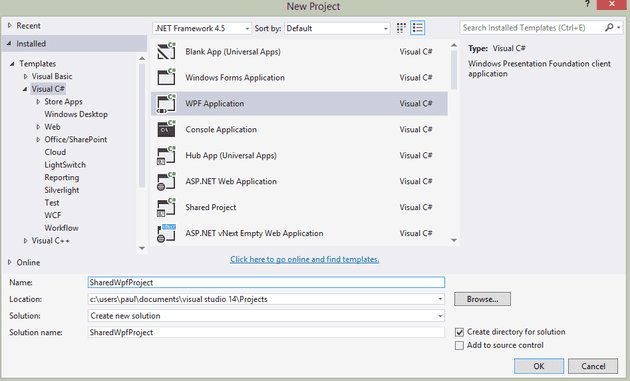Viewport: 630px width, 381px height.
Task: Expand the Recent section
Action: (x=10, y=25)
